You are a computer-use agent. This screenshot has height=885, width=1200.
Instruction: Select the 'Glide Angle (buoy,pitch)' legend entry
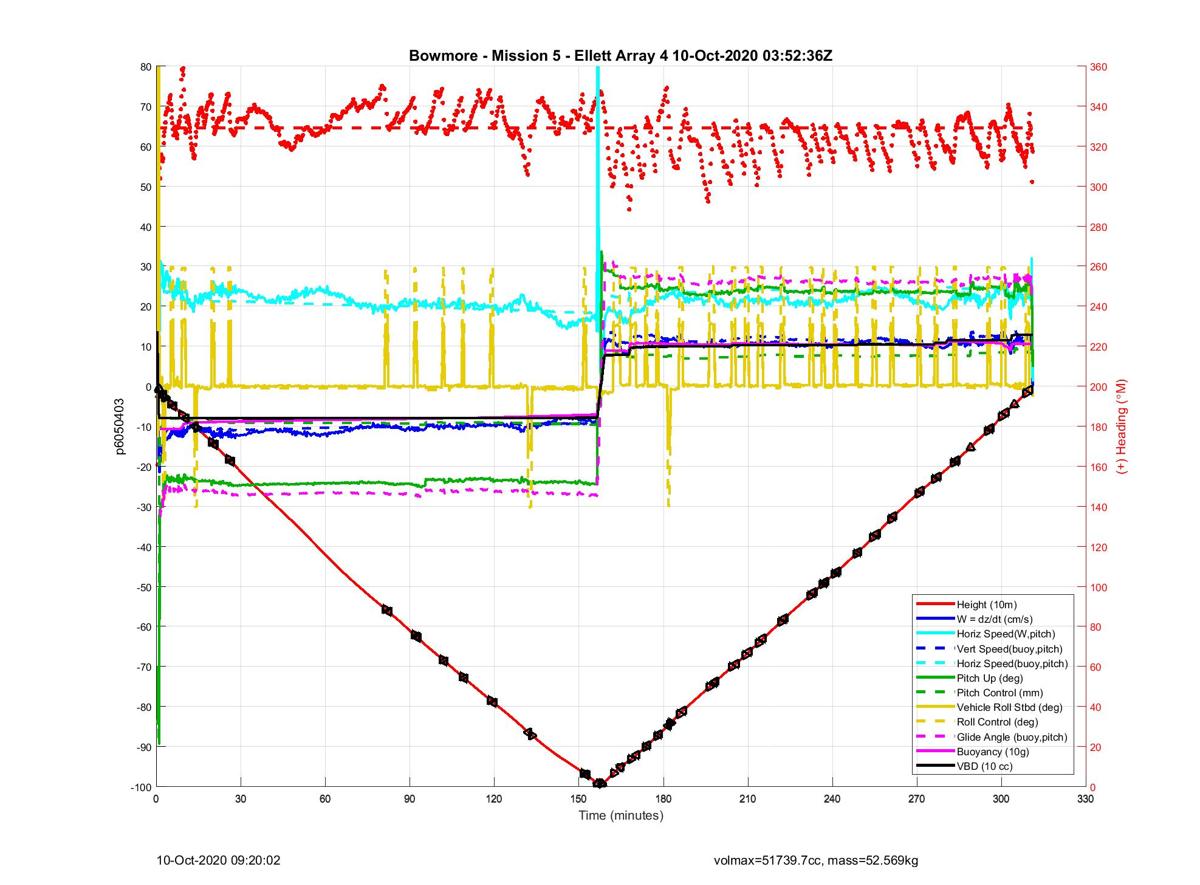click(1012, 736)
